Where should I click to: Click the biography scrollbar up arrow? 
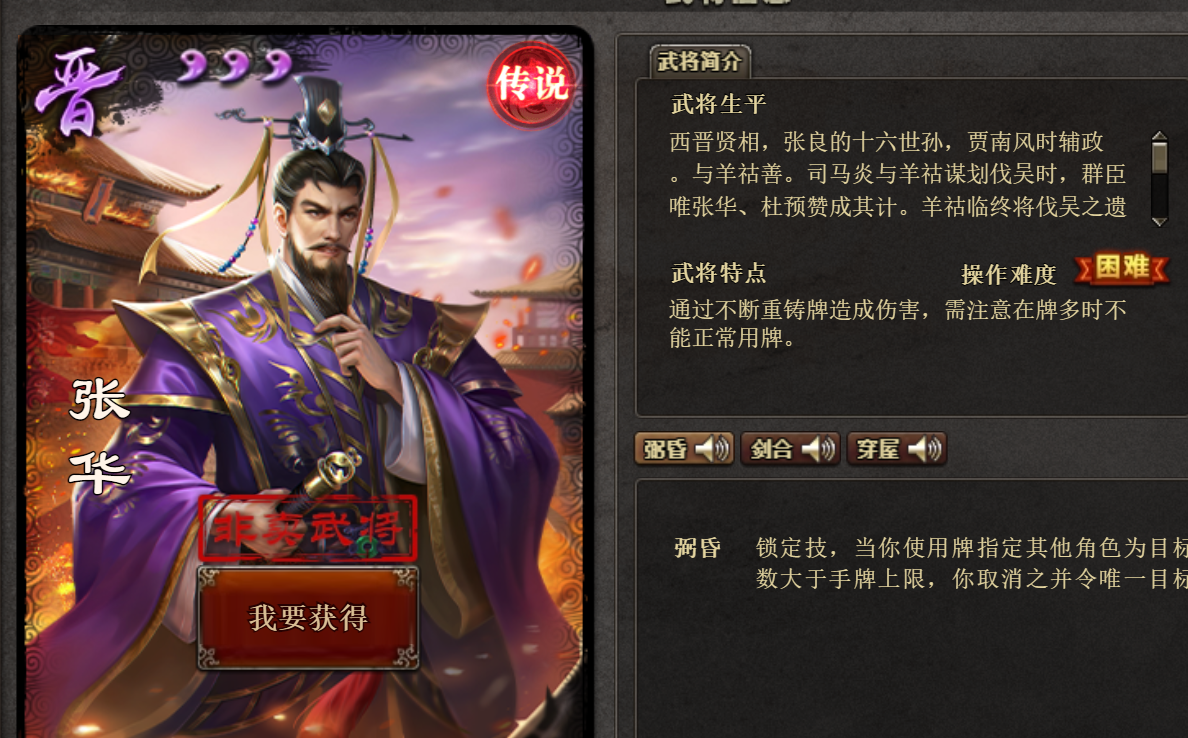coord(1159,136)
